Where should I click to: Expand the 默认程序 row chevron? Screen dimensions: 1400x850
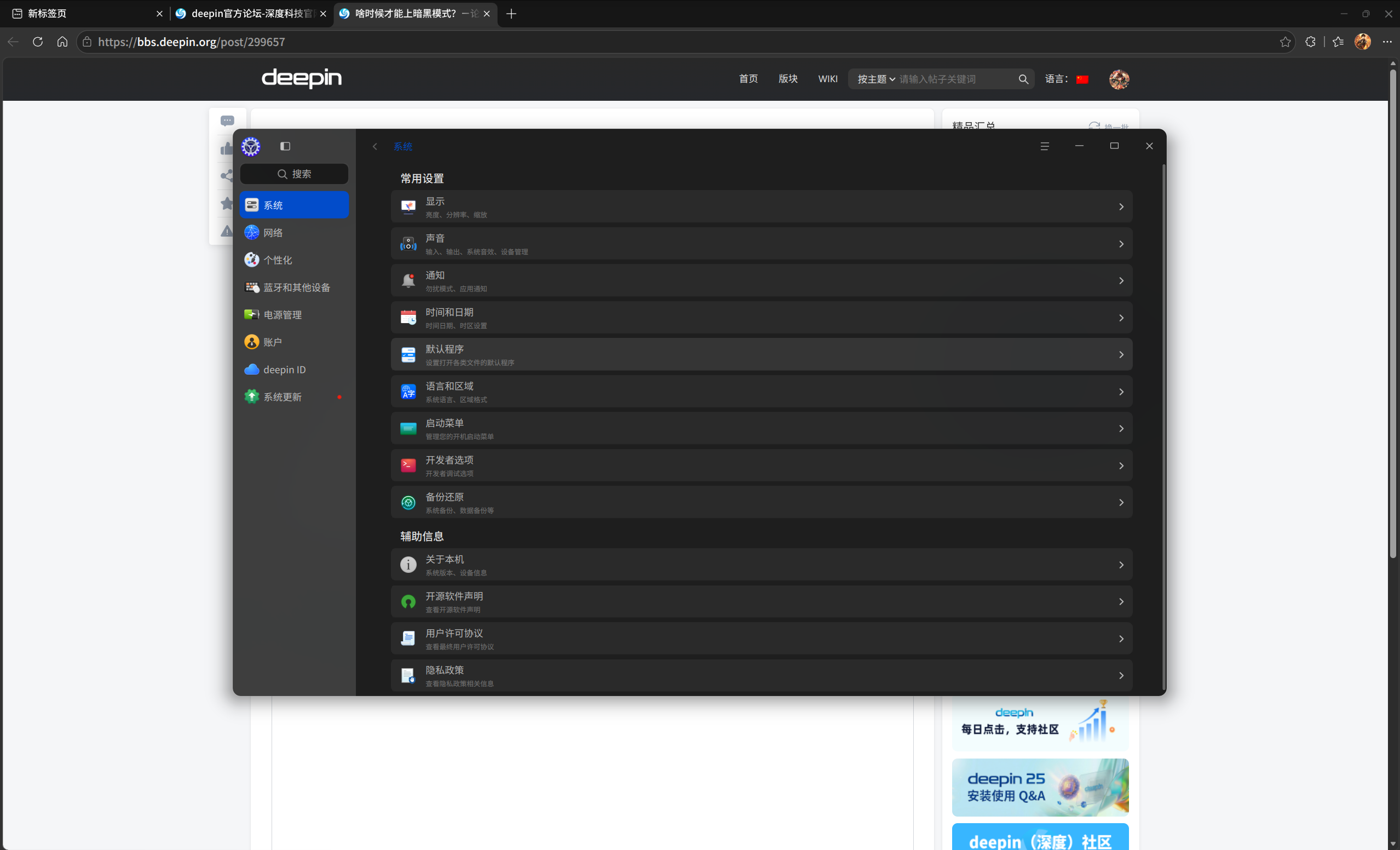1121,354
